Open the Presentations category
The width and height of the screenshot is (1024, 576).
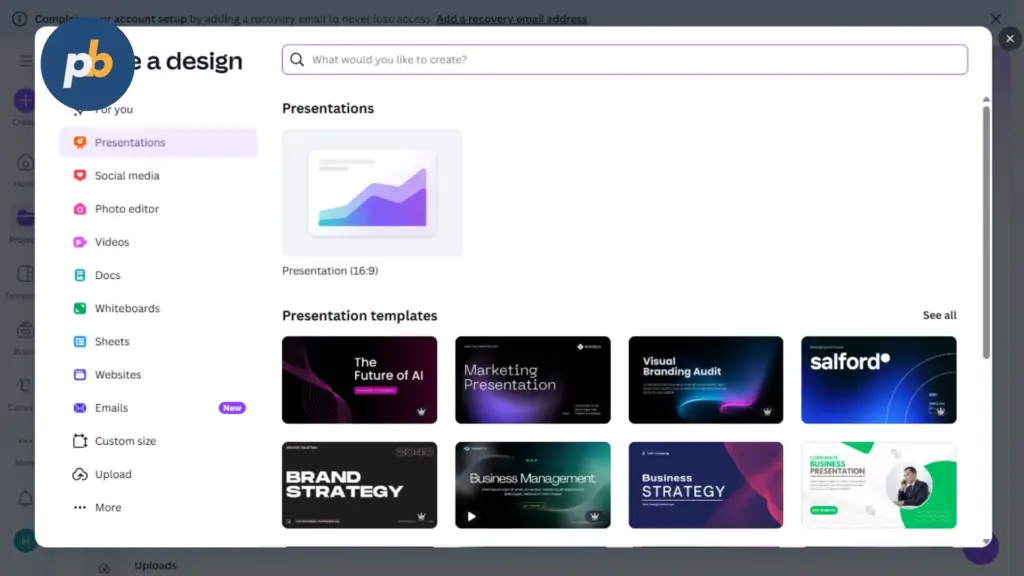(158, 142)
